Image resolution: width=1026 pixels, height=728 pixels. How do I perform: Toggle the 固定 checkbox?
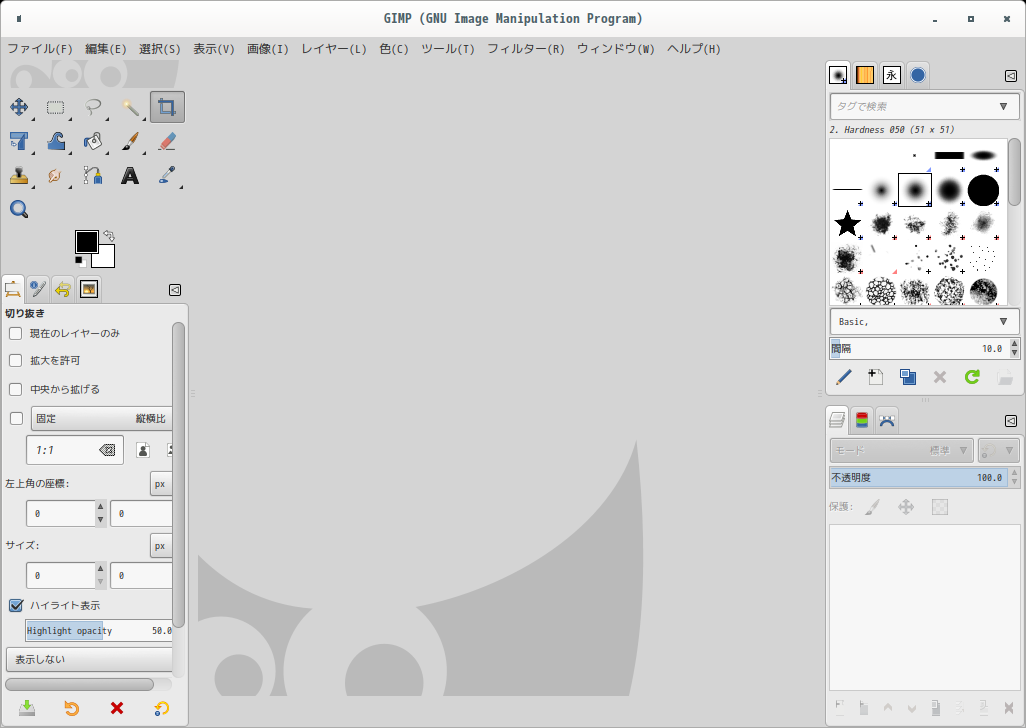(17, 419)
